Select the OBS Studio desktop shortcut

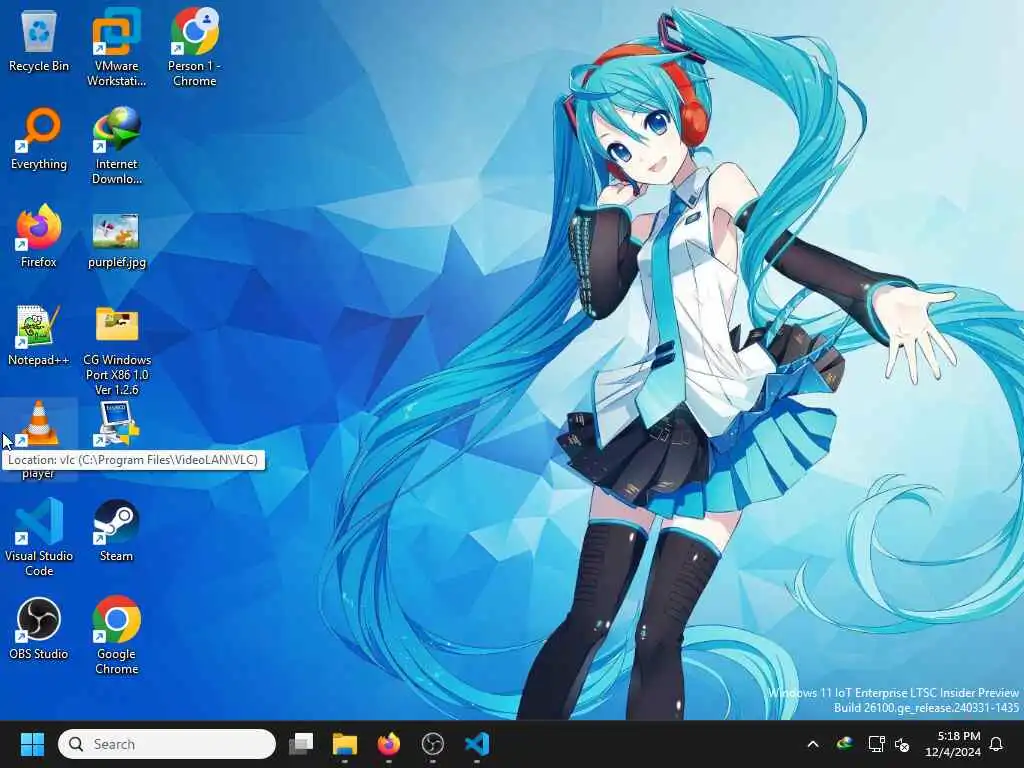point(39,628)
